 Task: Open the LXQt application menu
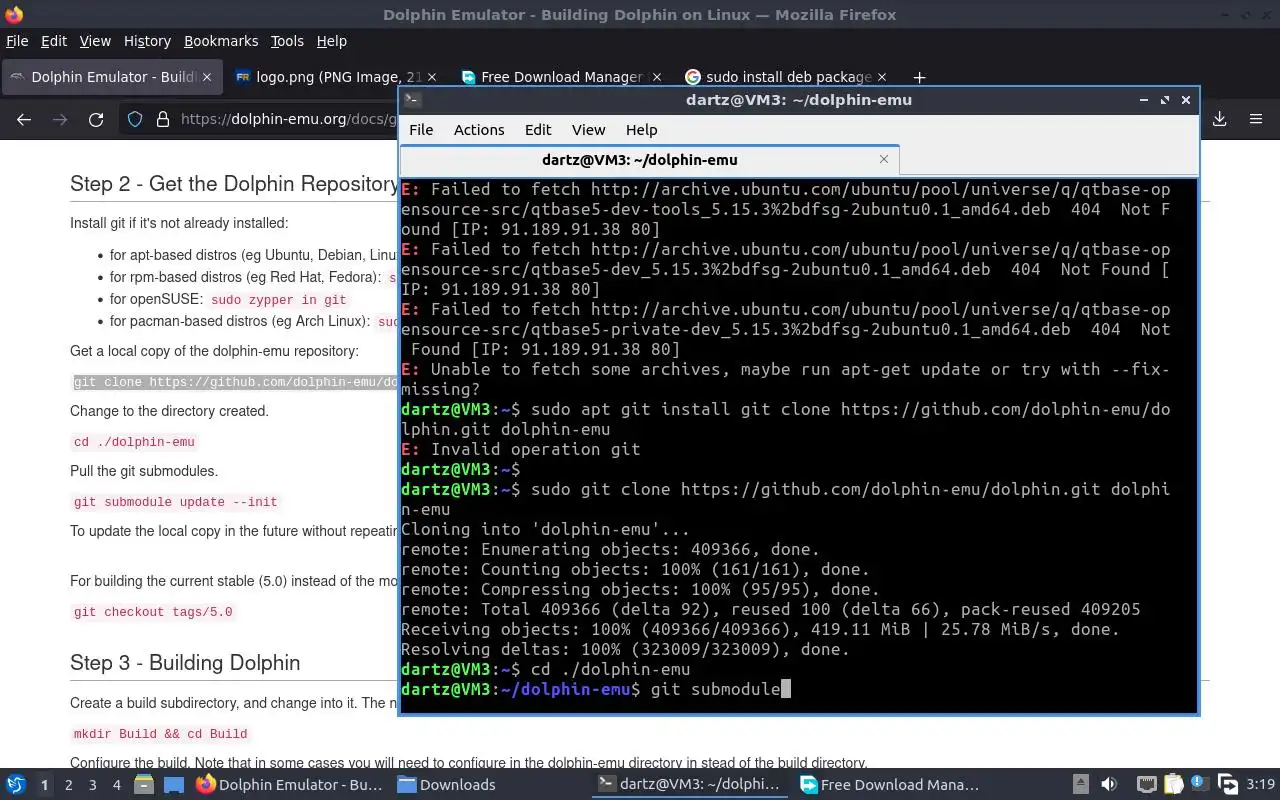click(x=15, y=785)
